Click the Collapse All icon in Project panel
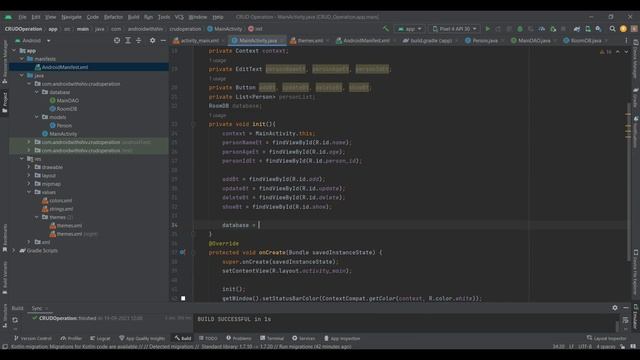Image resolution: width=640 pixels, height=360 pixels. (x=139, y=40)
